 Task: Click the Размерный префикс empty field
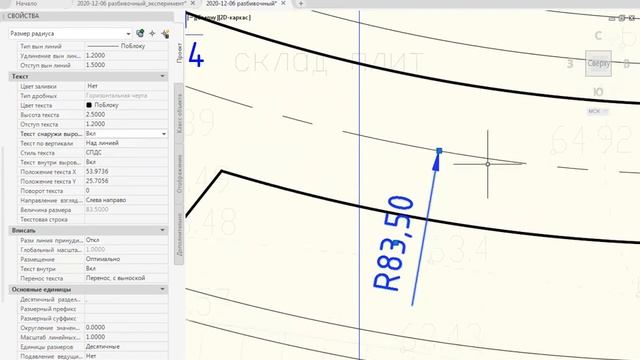[x=126, y=309]
